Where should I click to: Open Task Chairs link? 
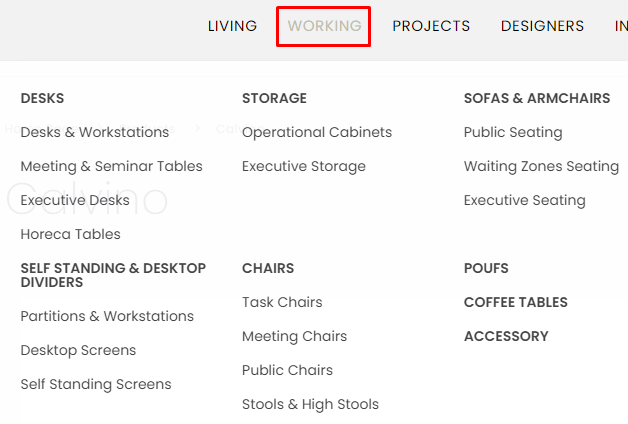(x=282, y=302)
